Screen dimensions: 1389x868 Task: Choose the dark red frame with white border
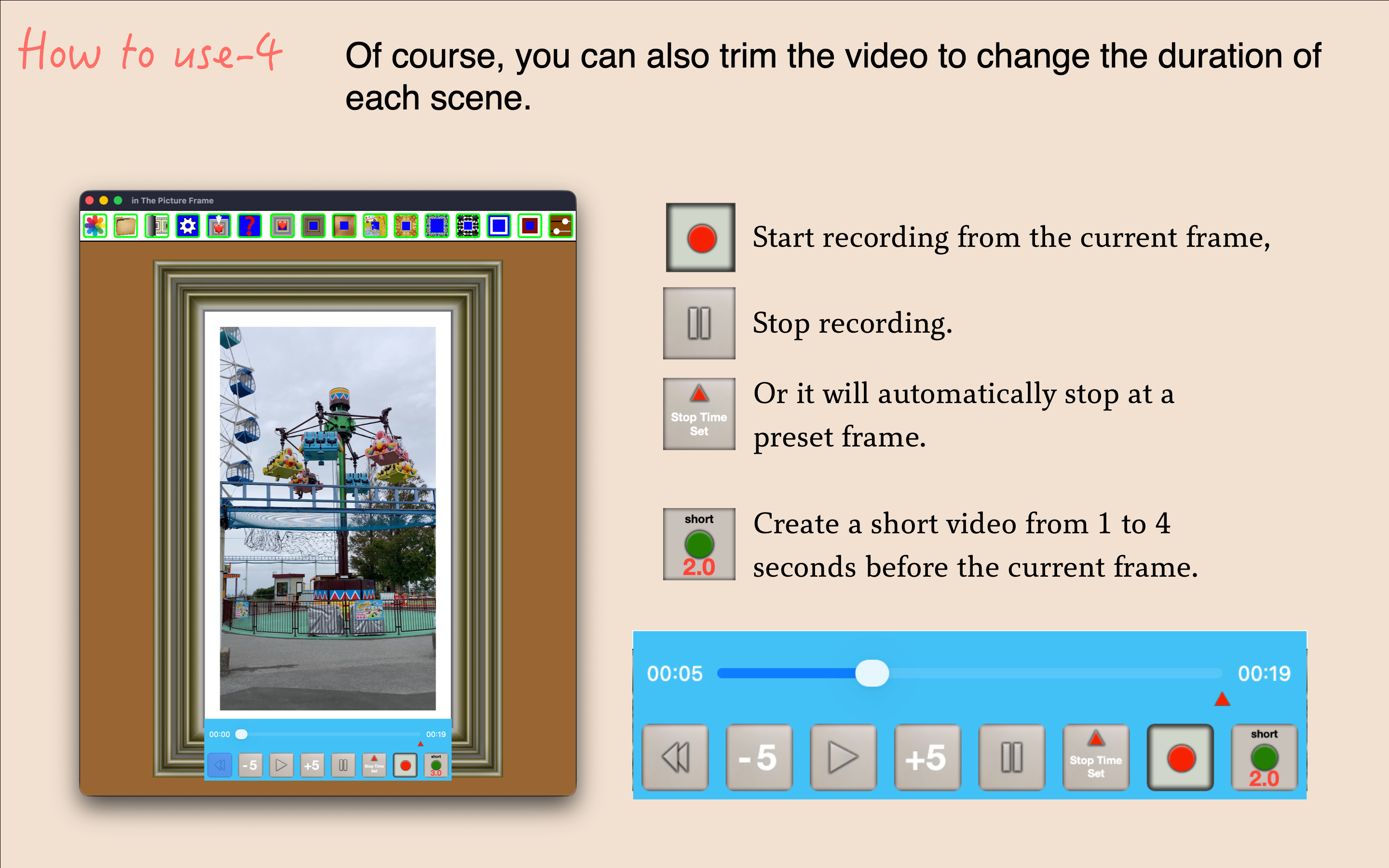(x=530, y=226)
